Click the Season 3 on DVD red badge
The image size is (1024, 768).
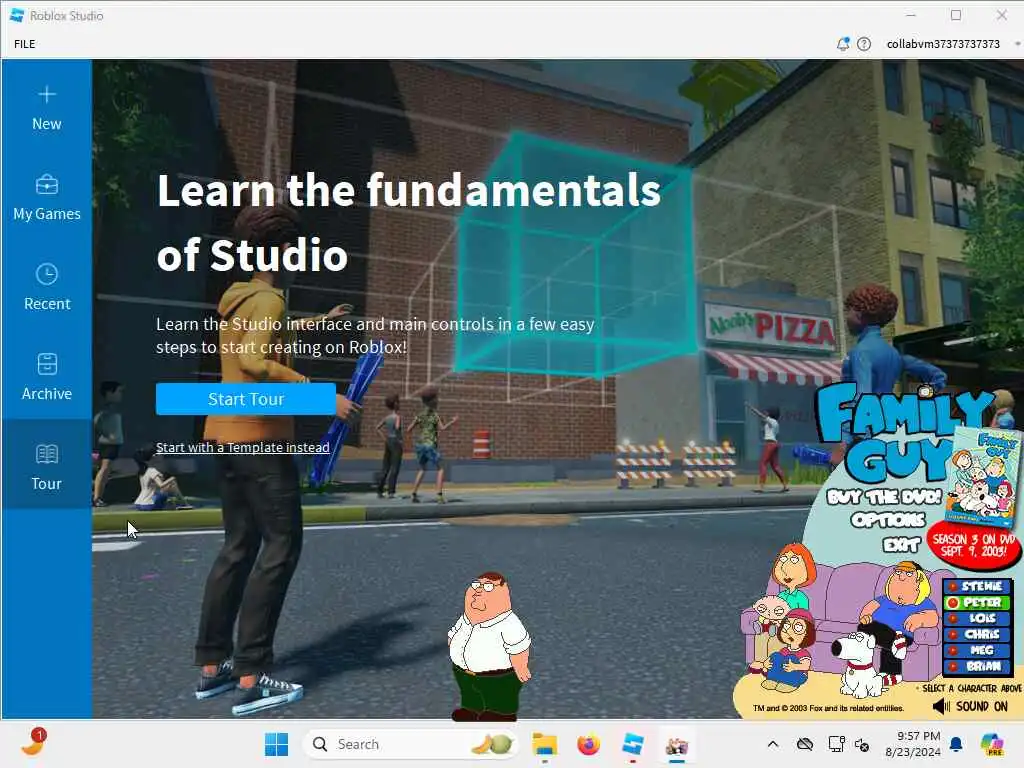[974, 545]
